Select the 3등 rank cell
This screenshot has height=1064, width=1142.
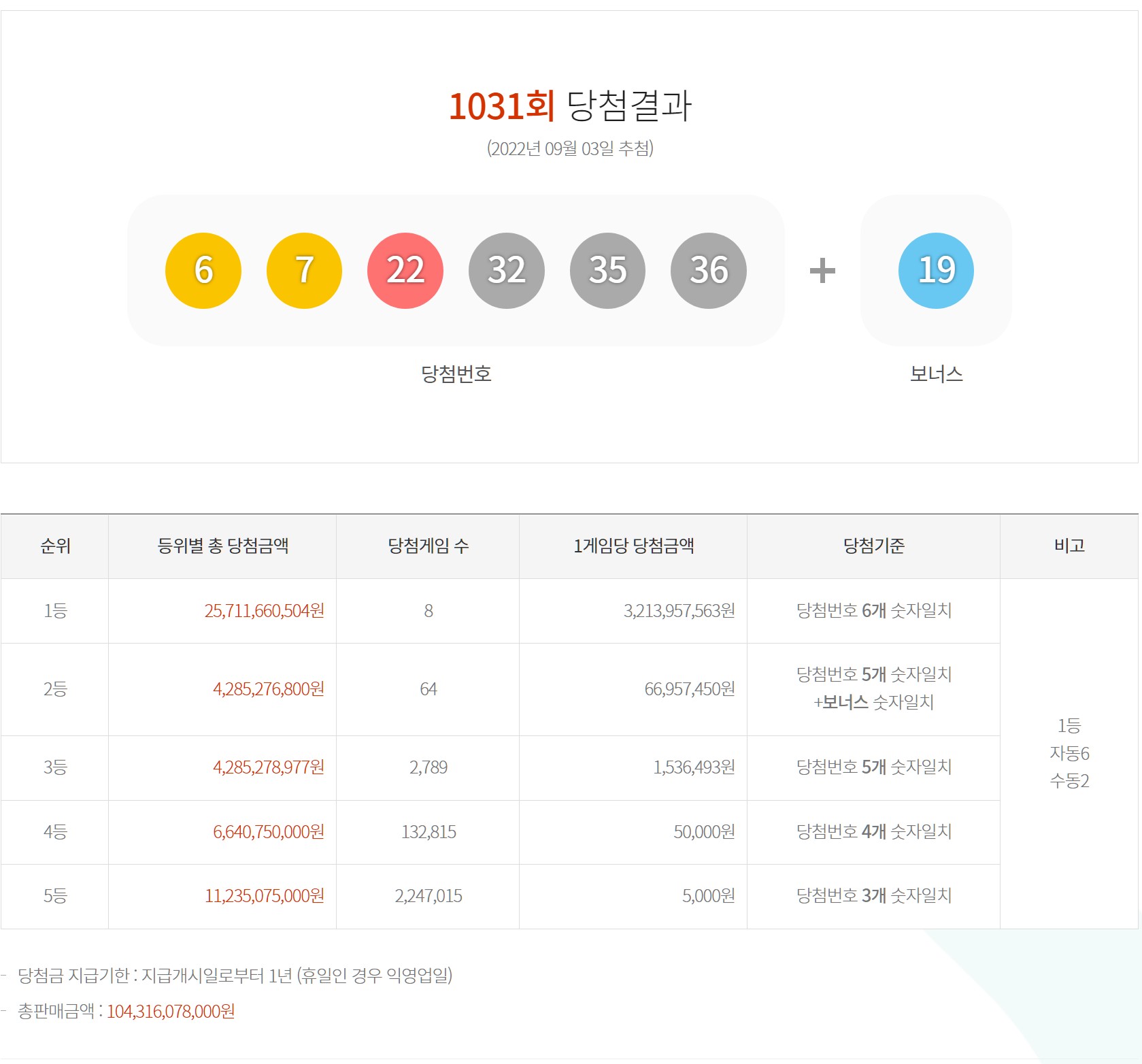55,767
